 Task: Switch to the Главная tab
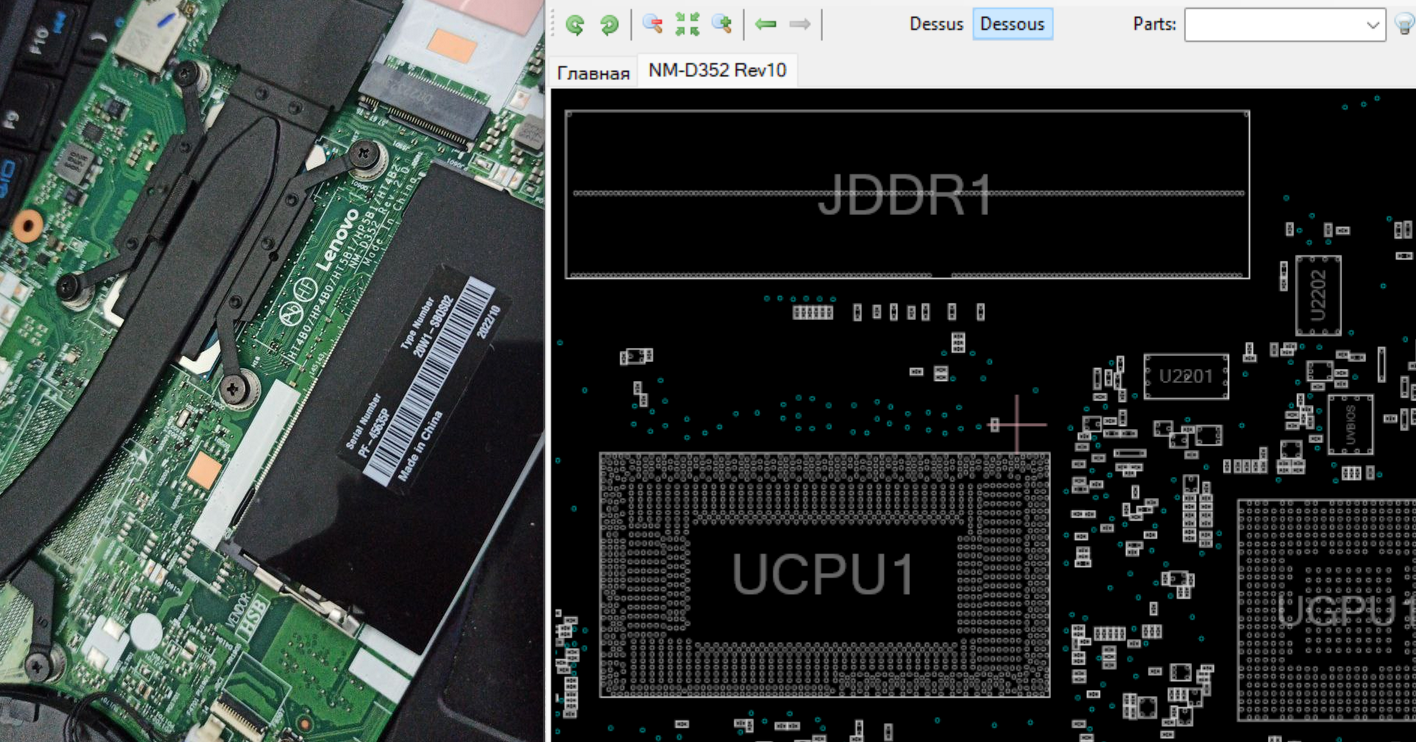[593, 73]
